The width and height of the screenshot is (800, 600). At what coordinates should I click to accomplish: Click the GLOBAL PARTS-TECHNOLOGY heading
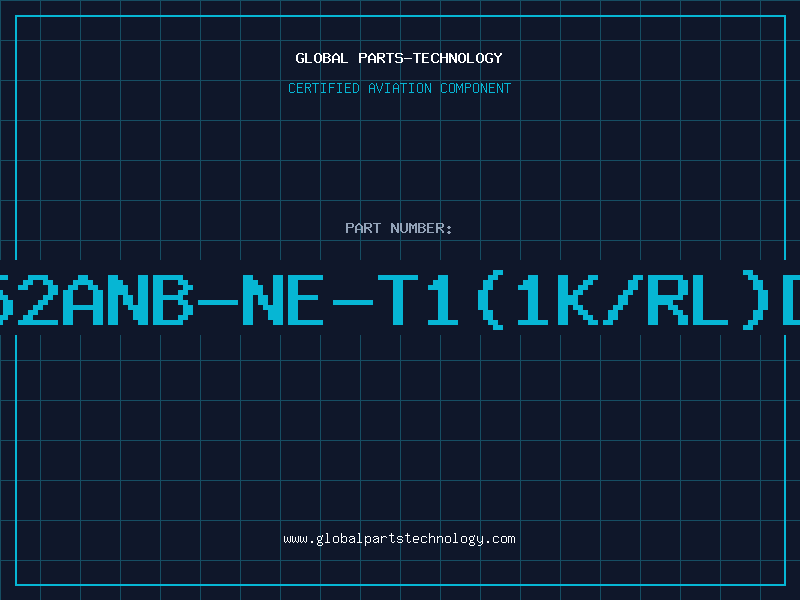[x=399, y=58]
